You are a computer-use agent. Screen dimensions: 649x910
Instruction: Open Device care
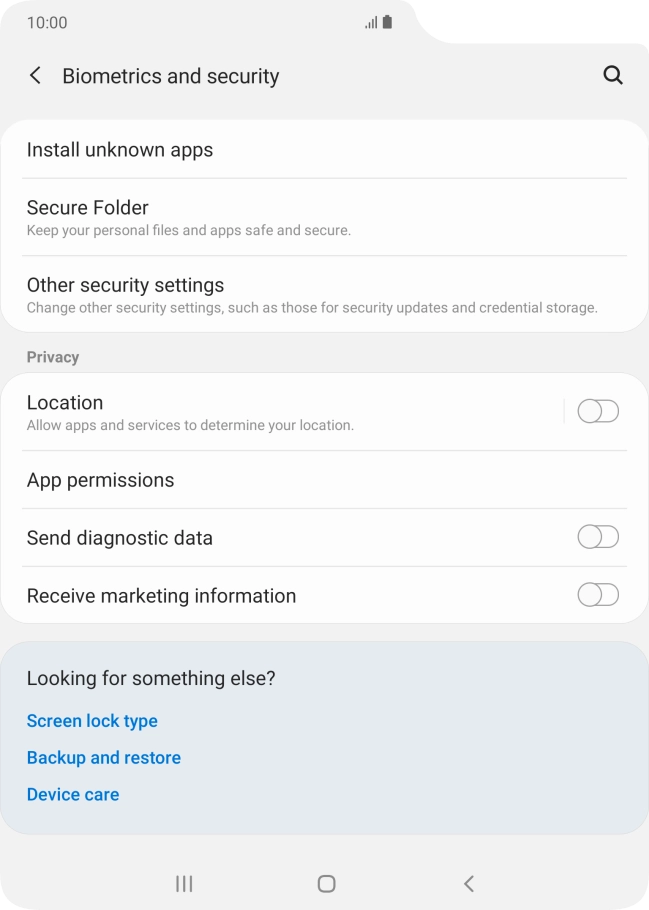pos(72,794)
